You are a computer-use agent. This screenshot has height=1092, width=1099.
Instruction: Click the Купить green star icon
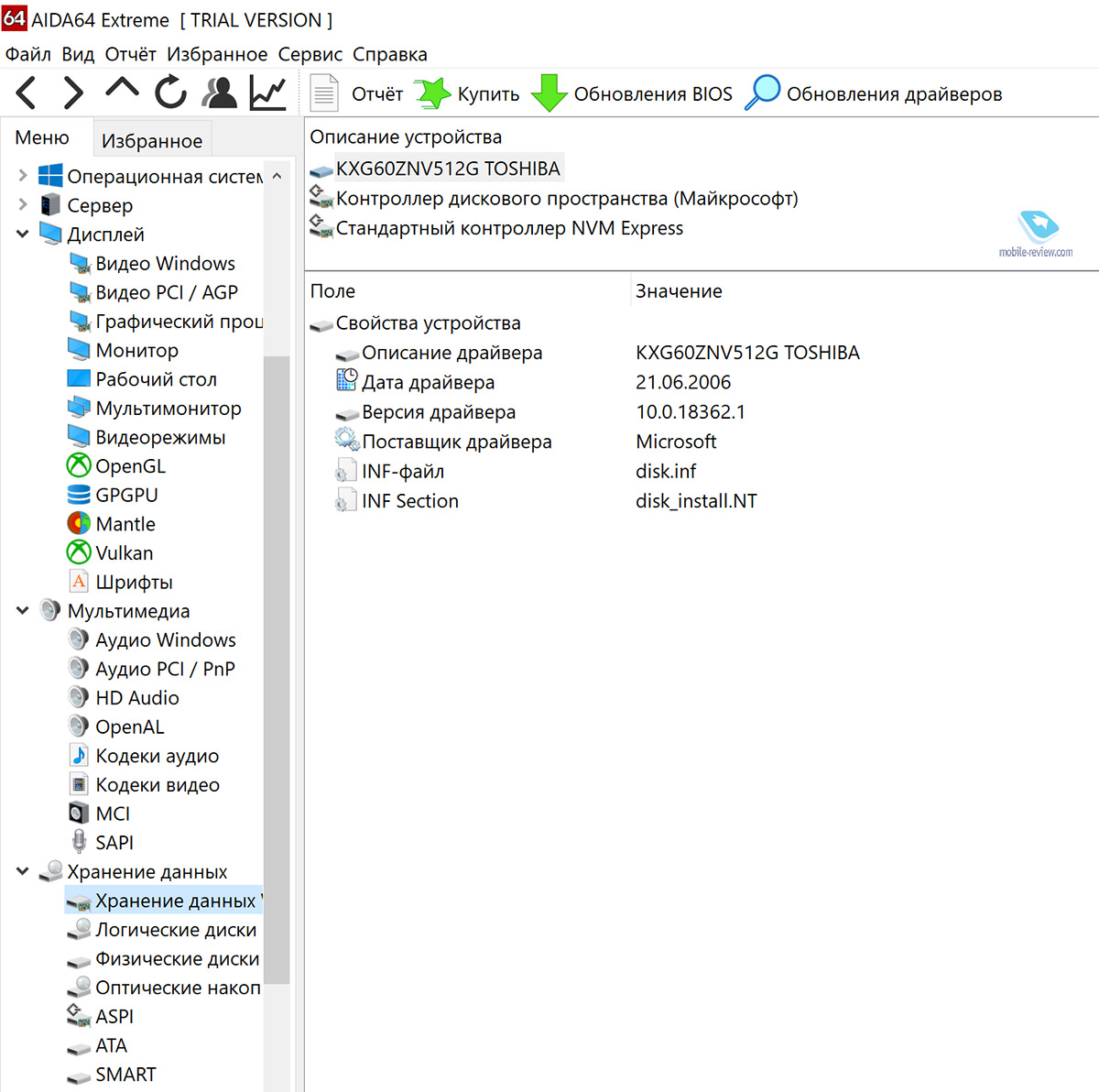point(431,93)
